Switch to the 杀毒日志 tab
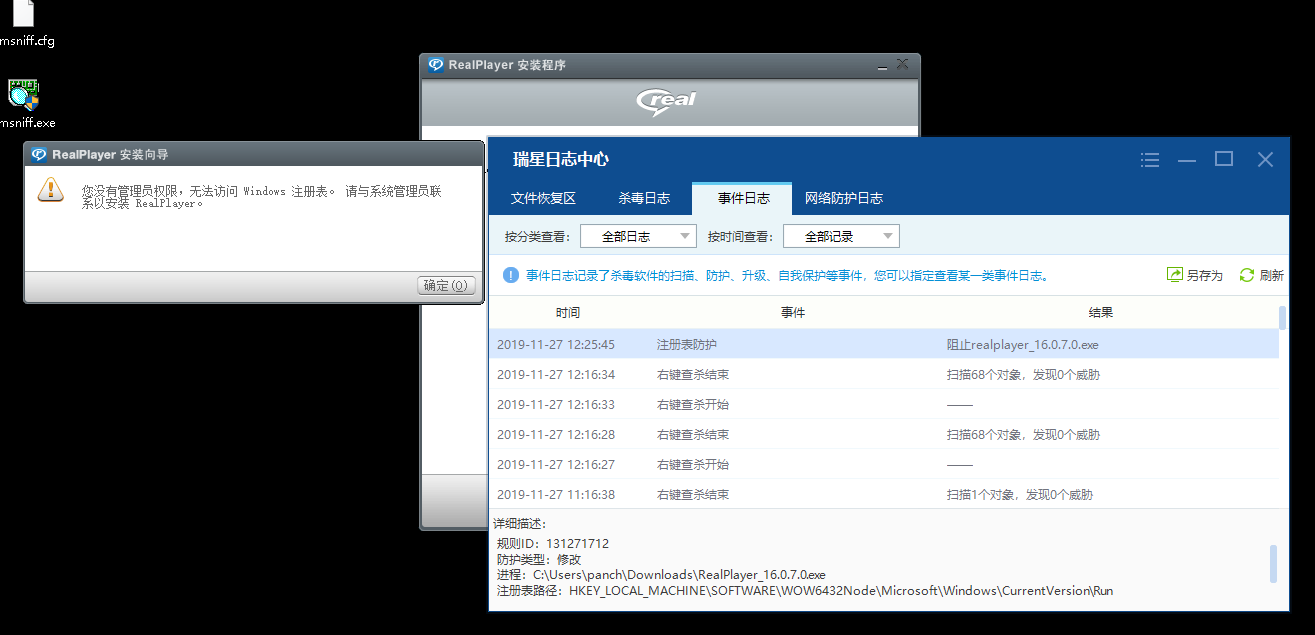 [644, 198]
